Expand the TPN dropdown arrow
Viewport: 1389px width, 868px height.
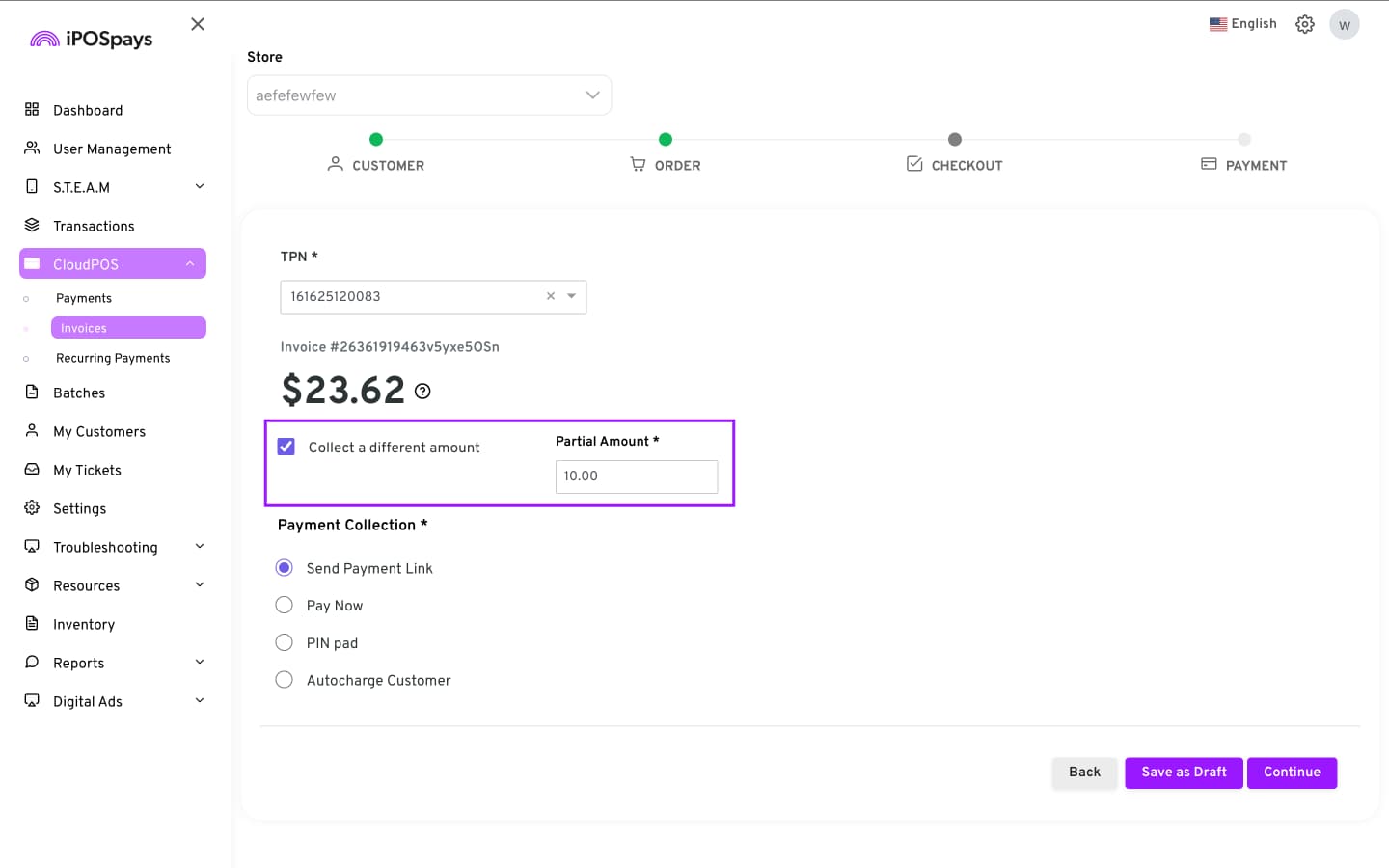coord(572,296)
